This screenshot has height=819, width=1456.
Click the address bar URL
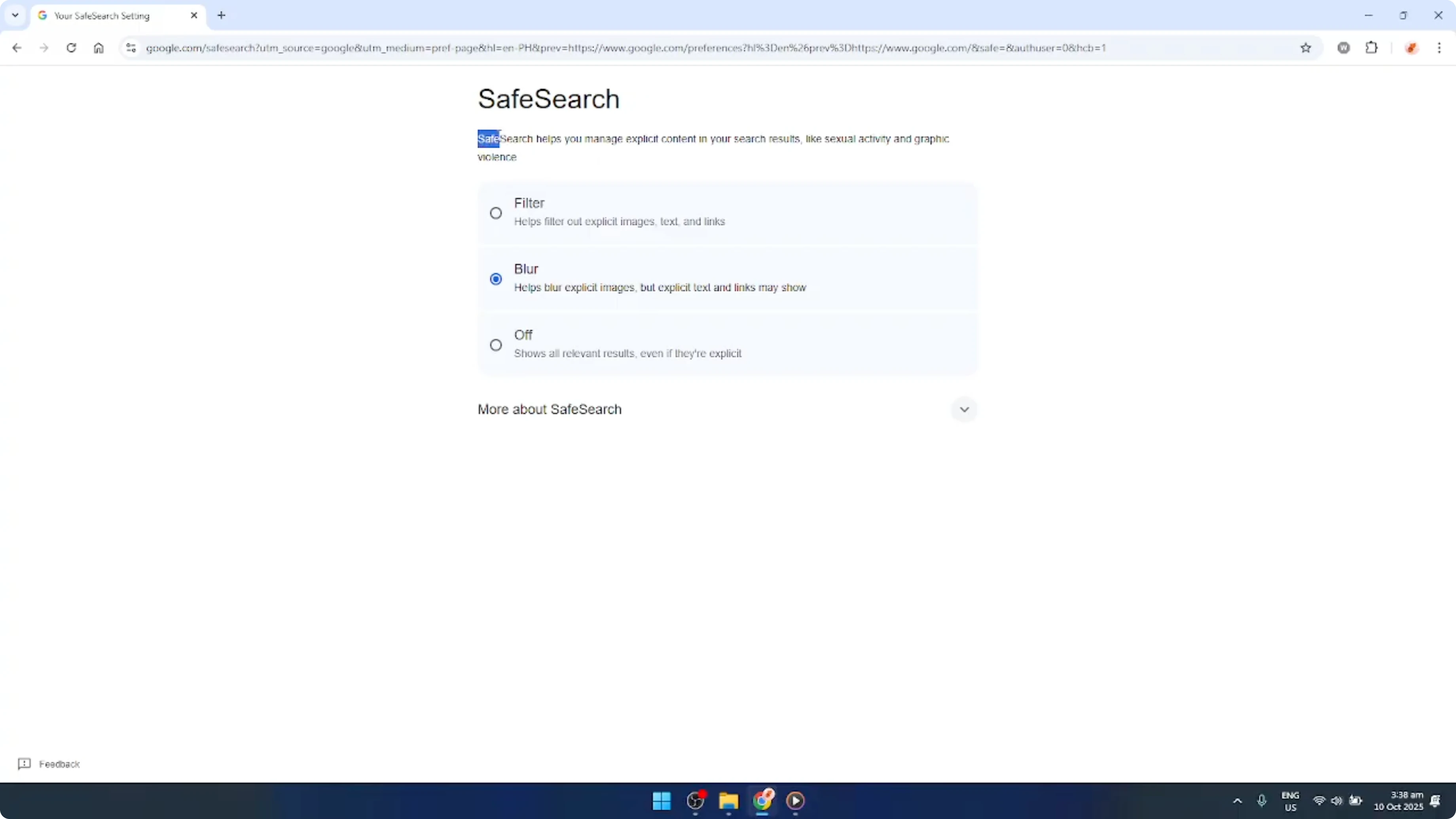pyautogui.click(x=626, y=48)
